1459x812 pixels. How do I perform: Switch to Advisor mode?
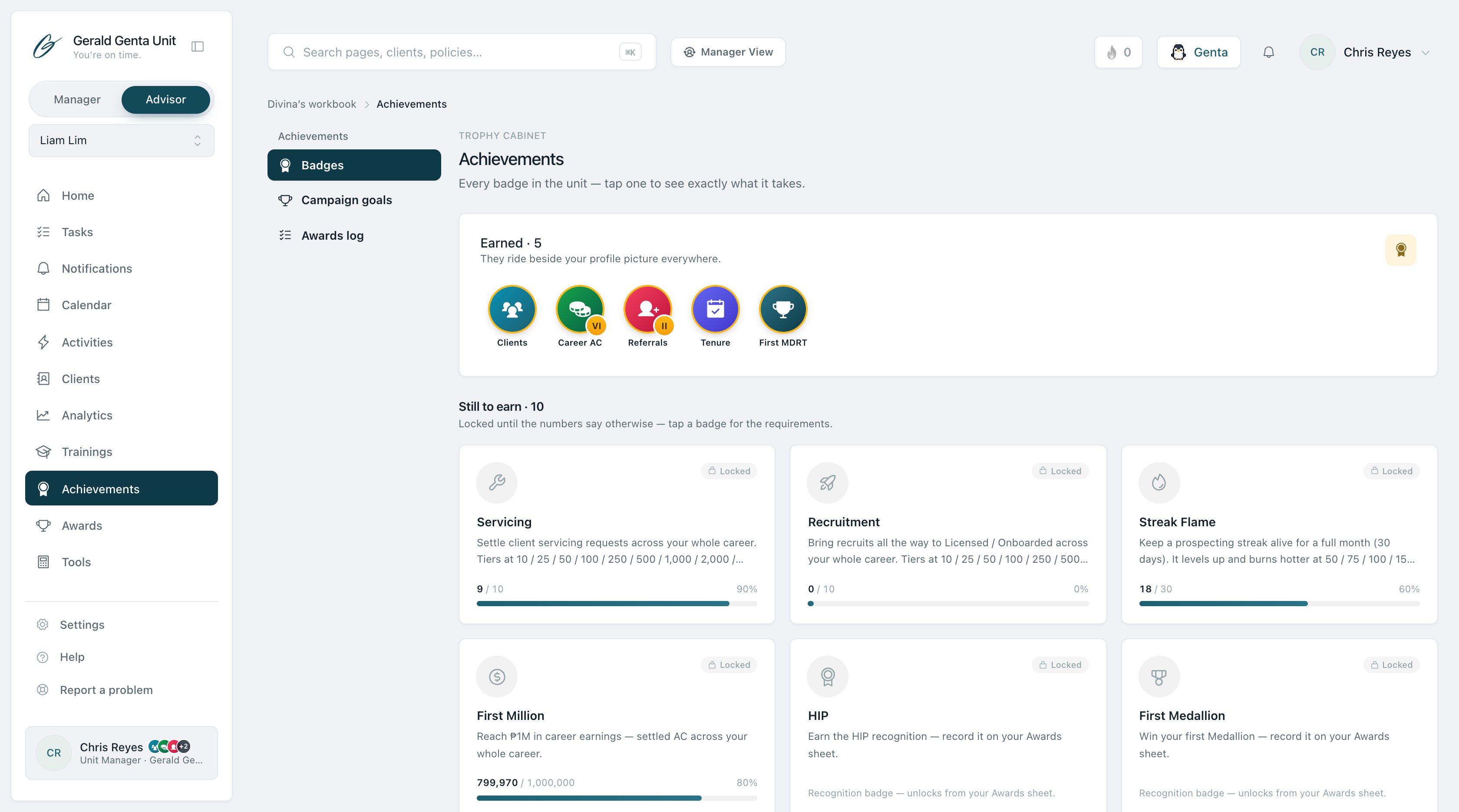(165, 100)
